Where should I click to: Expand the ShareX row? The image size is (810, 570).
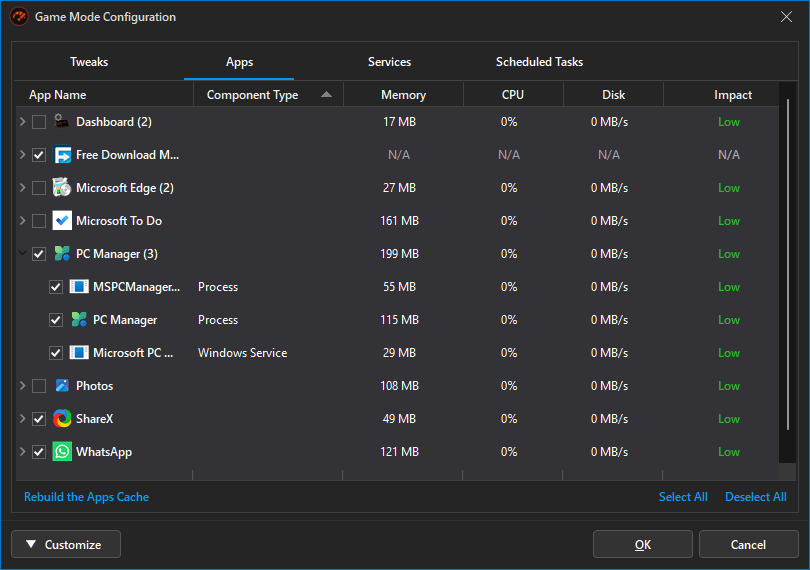click(x=22, y=419)
